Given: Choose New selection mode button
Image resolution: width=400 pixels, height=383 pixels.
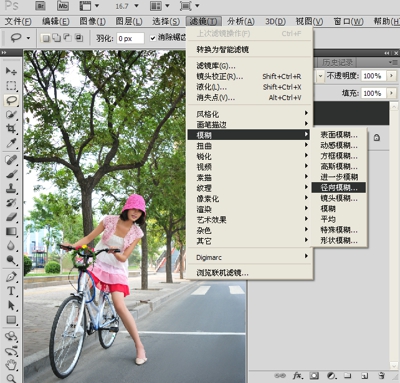Looking at the screenshot, I should click(46, 38).
